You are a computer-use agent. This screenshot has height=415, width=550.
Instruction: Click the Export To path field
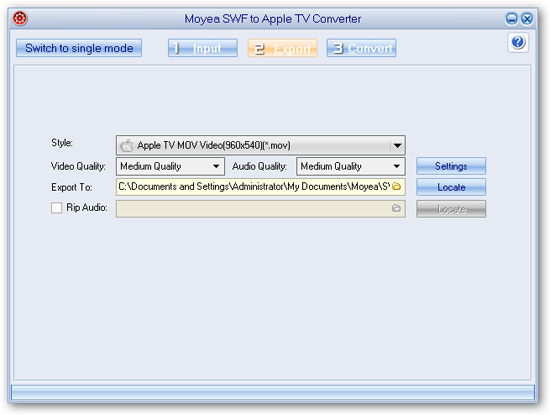pos(261,187)
